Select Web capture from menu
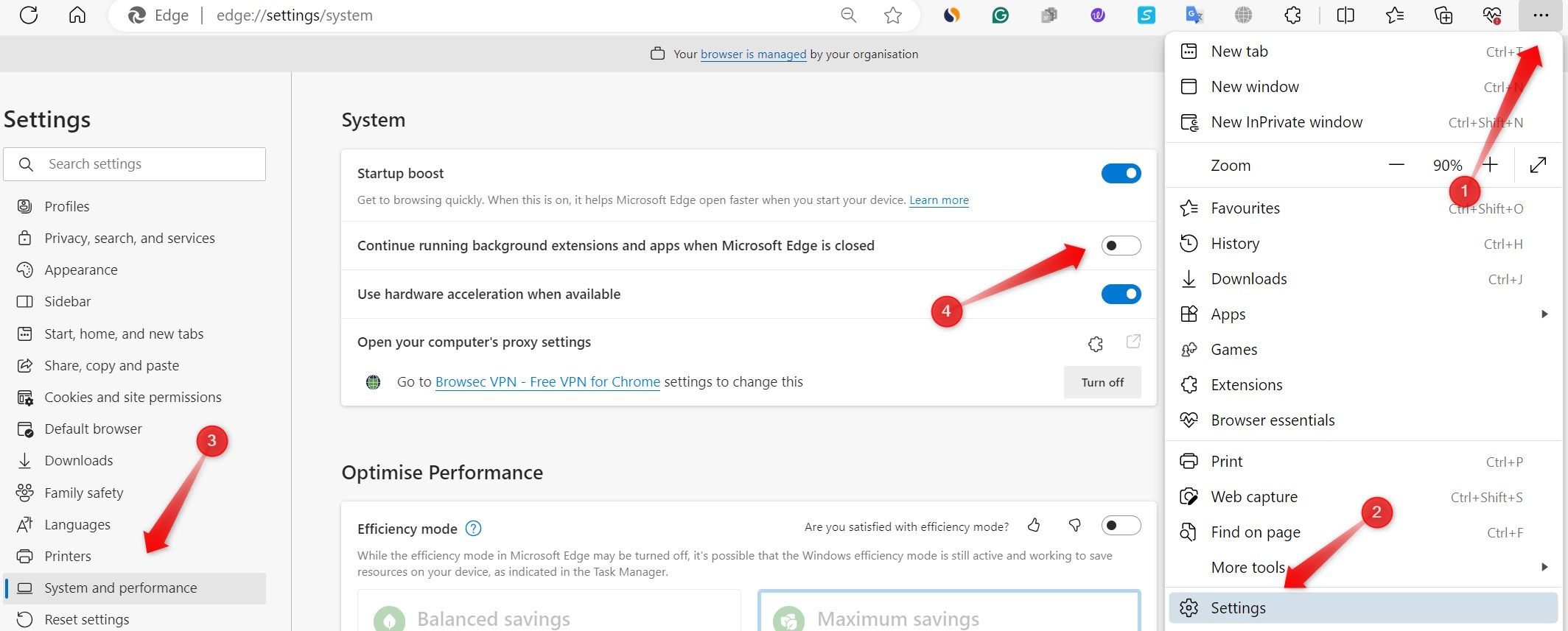This screenshot has width=1568, height=631. [x=1363, y=497]
